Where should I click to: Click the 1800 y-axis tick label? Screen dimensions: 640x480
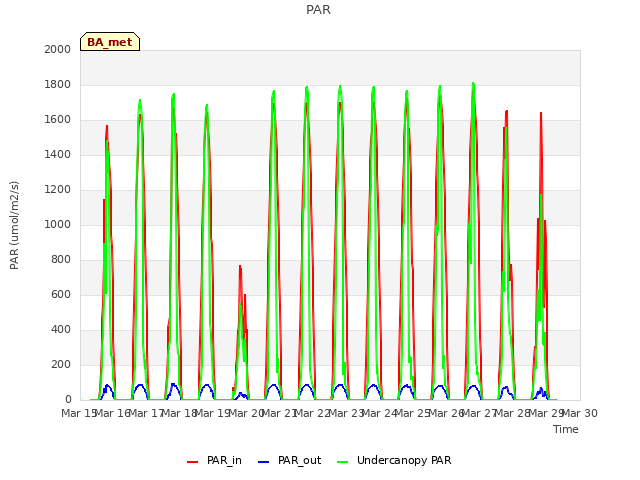[58, 84]
